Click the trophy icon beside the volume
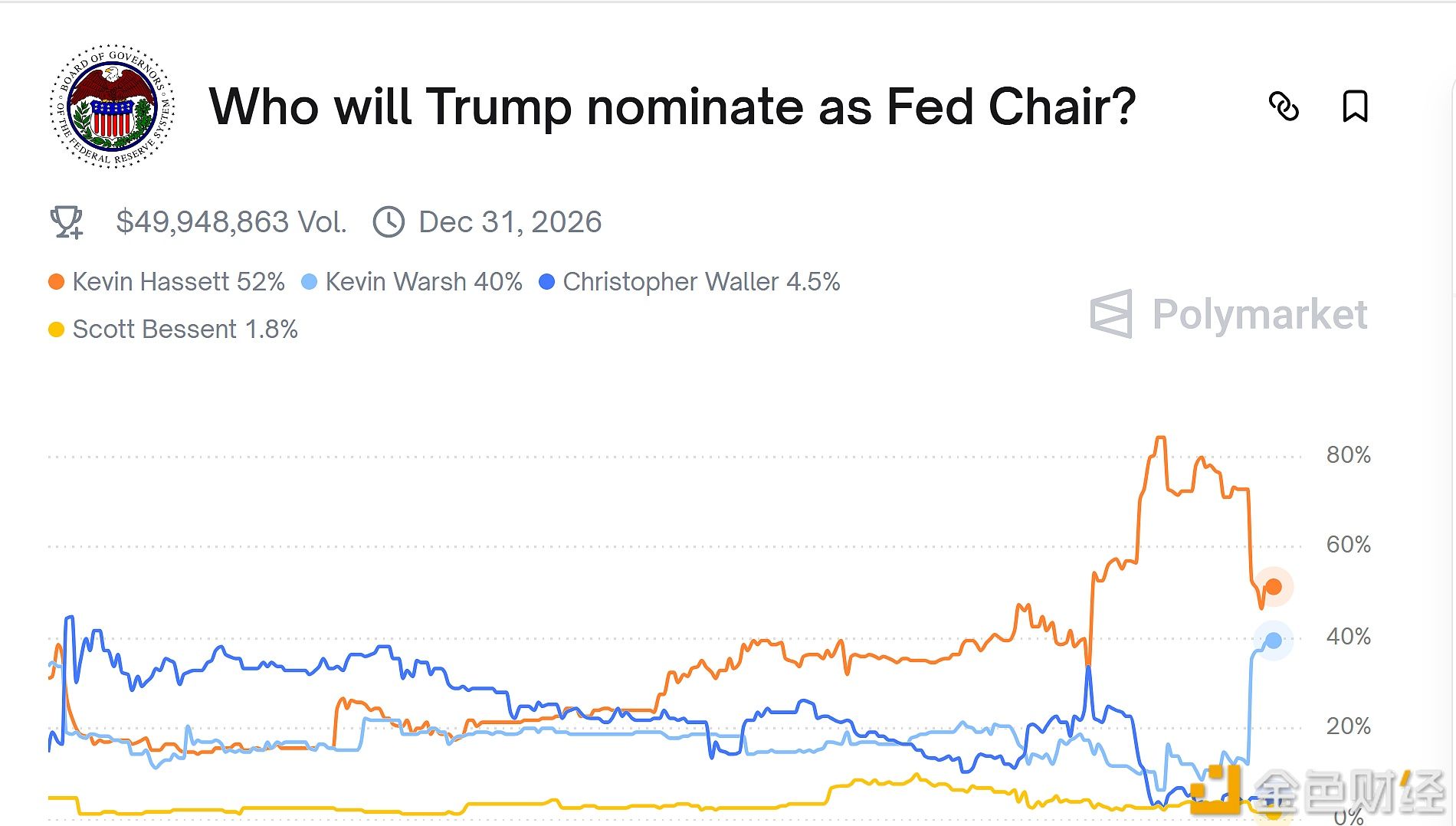1456x826 pixels. click(67, 222)
